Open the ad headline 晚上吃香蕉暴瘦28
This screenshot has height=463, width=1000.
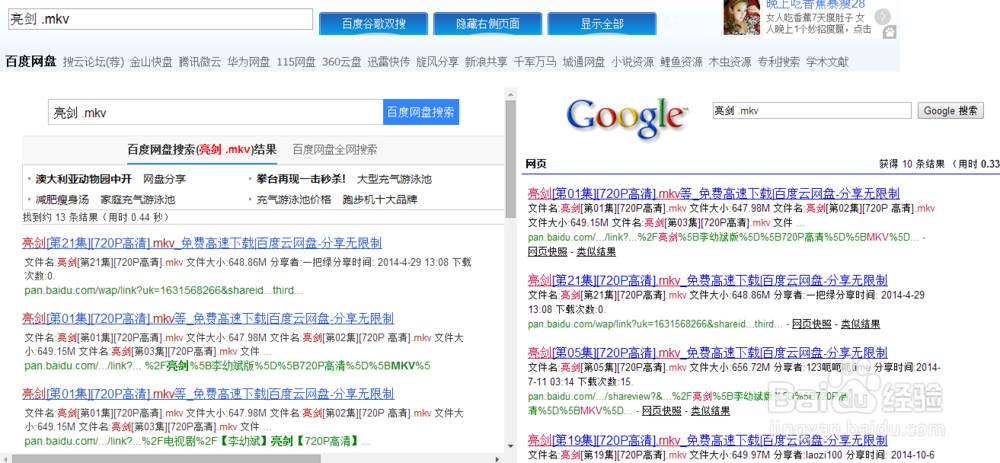(816, 4)
